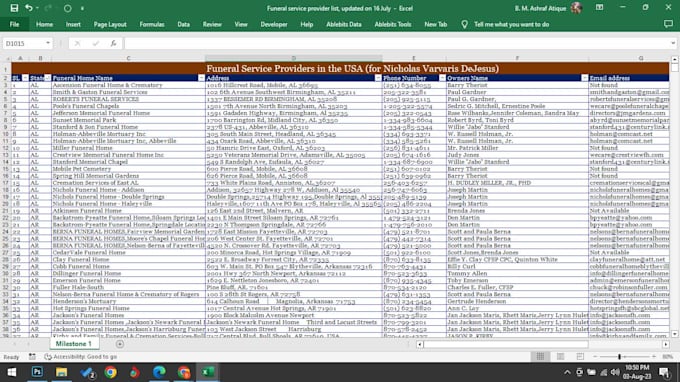This screenshot has height=382, width=680.
Task: Select column D header
Action: 294,58
